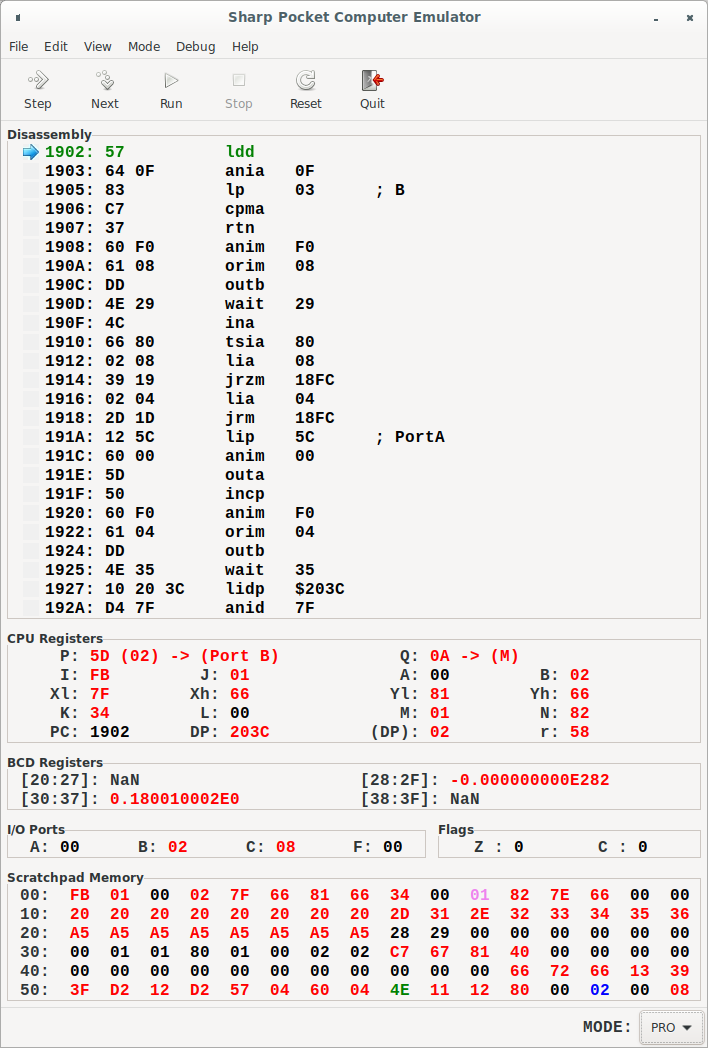The height and width of the screenshot is (1048, 708).
Task: Click BCD register [28:2F] value
Action: click(x=529, y=780)
